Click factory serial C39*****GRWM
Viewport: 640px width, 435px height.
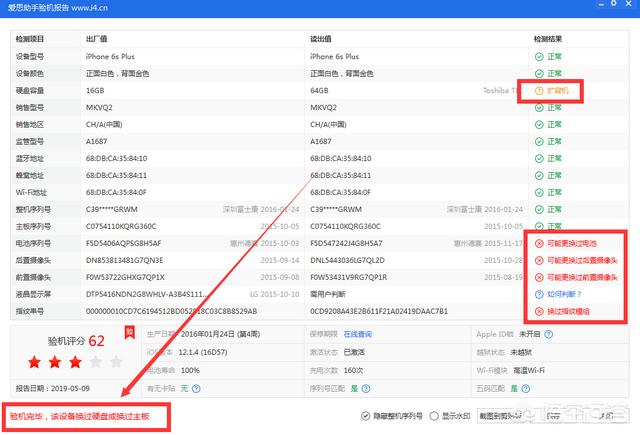point(111,209)
